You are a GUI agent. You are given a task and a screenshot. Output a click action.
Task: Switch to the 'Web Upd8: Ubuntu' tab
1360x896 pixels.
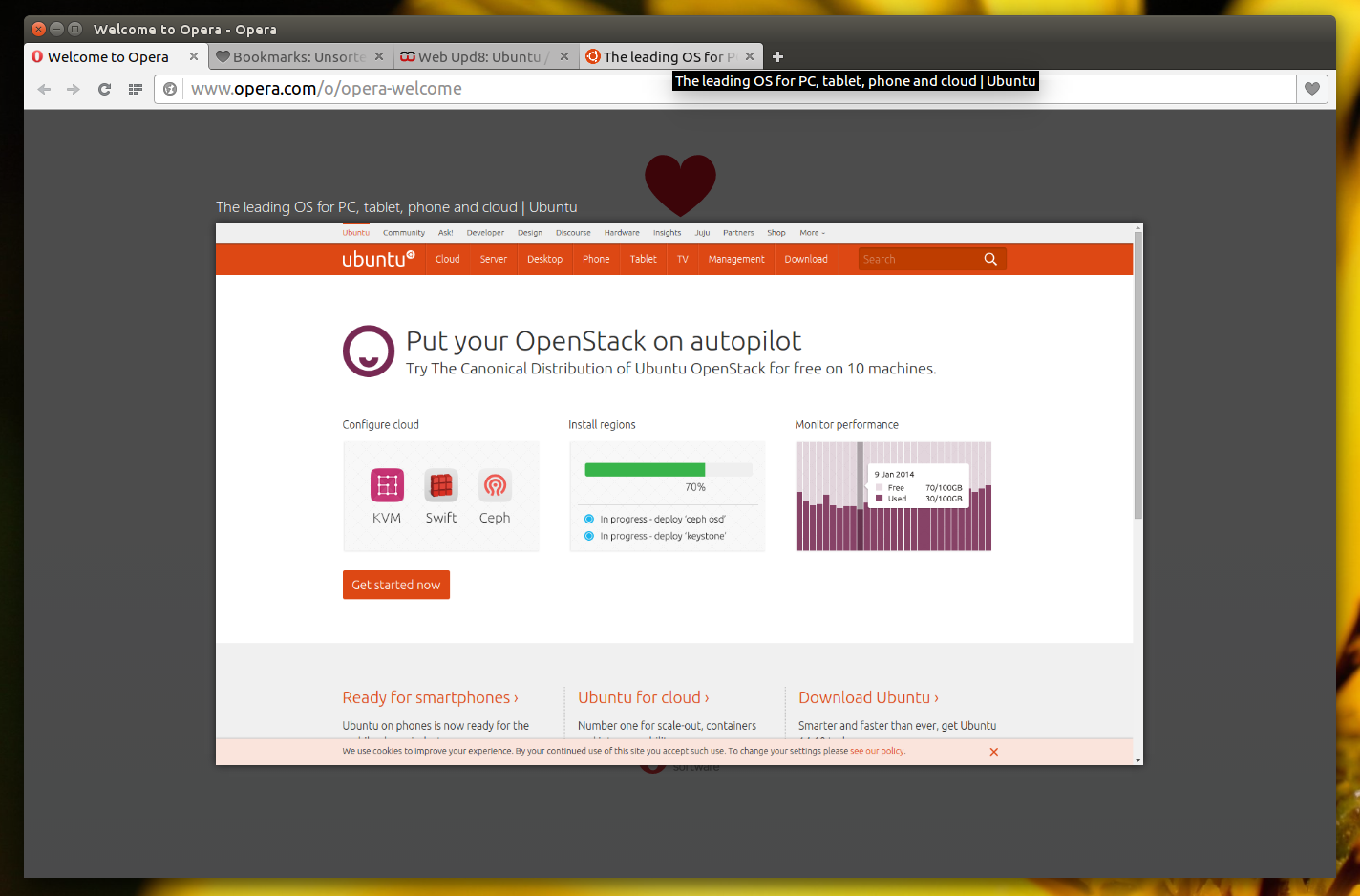(x=478, y=56)
